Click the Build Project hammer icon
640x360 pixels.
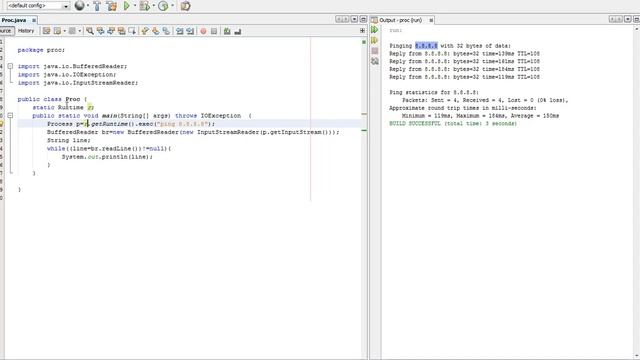[97, 6]
